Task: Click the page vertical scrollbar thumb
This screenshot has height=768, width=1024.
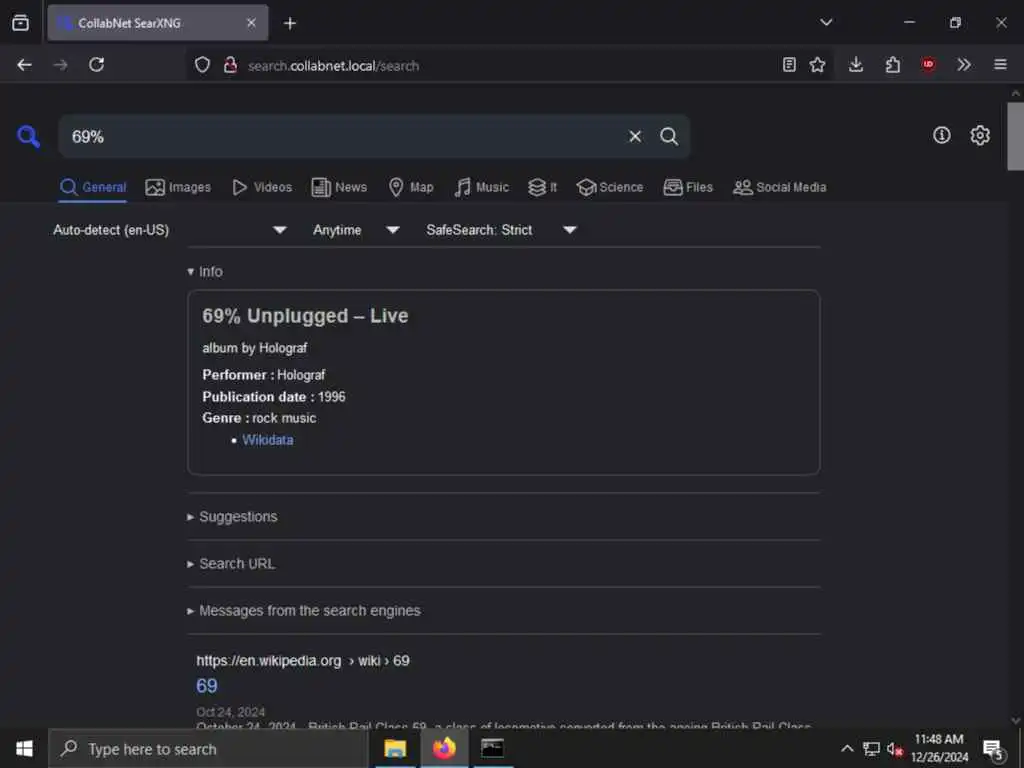Action: pyautogui.click(x=1016, y=136)
